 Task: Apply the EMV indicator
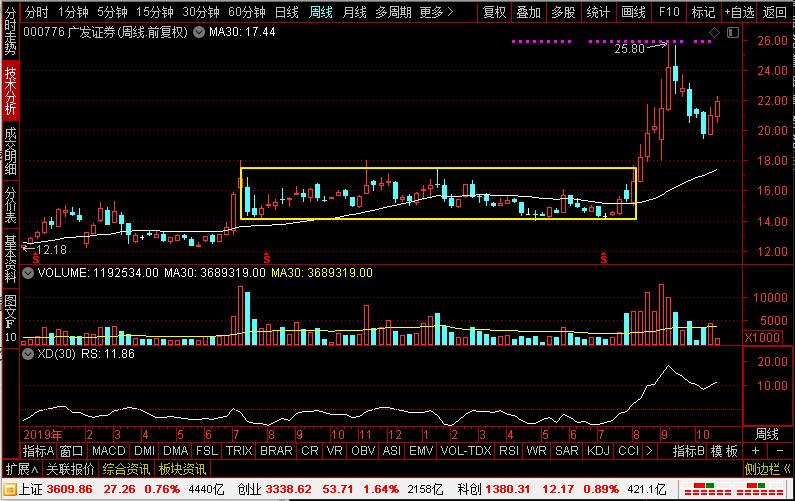point(421,451)
